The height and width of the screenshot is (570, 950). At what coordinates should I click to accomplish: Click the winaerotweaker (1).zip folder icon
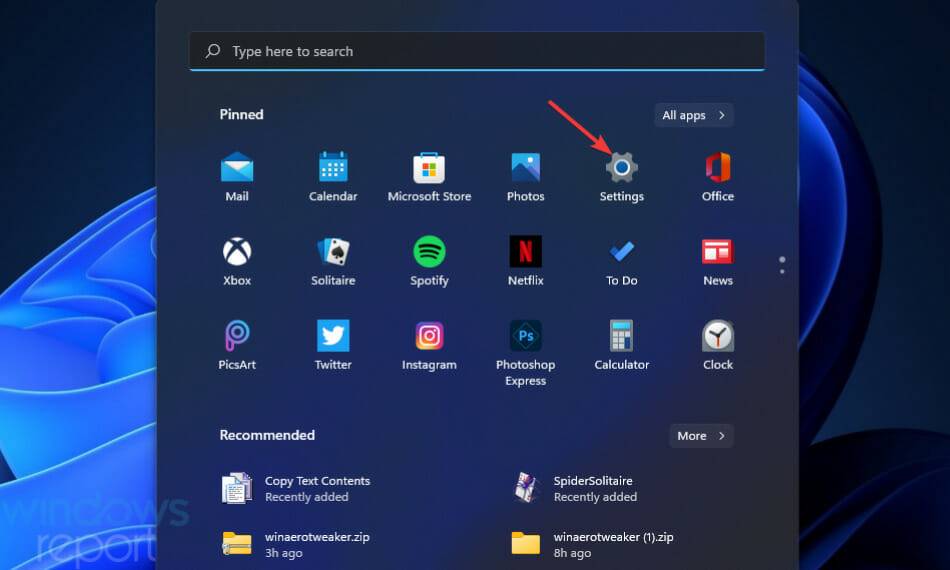(x=525, y=543)
